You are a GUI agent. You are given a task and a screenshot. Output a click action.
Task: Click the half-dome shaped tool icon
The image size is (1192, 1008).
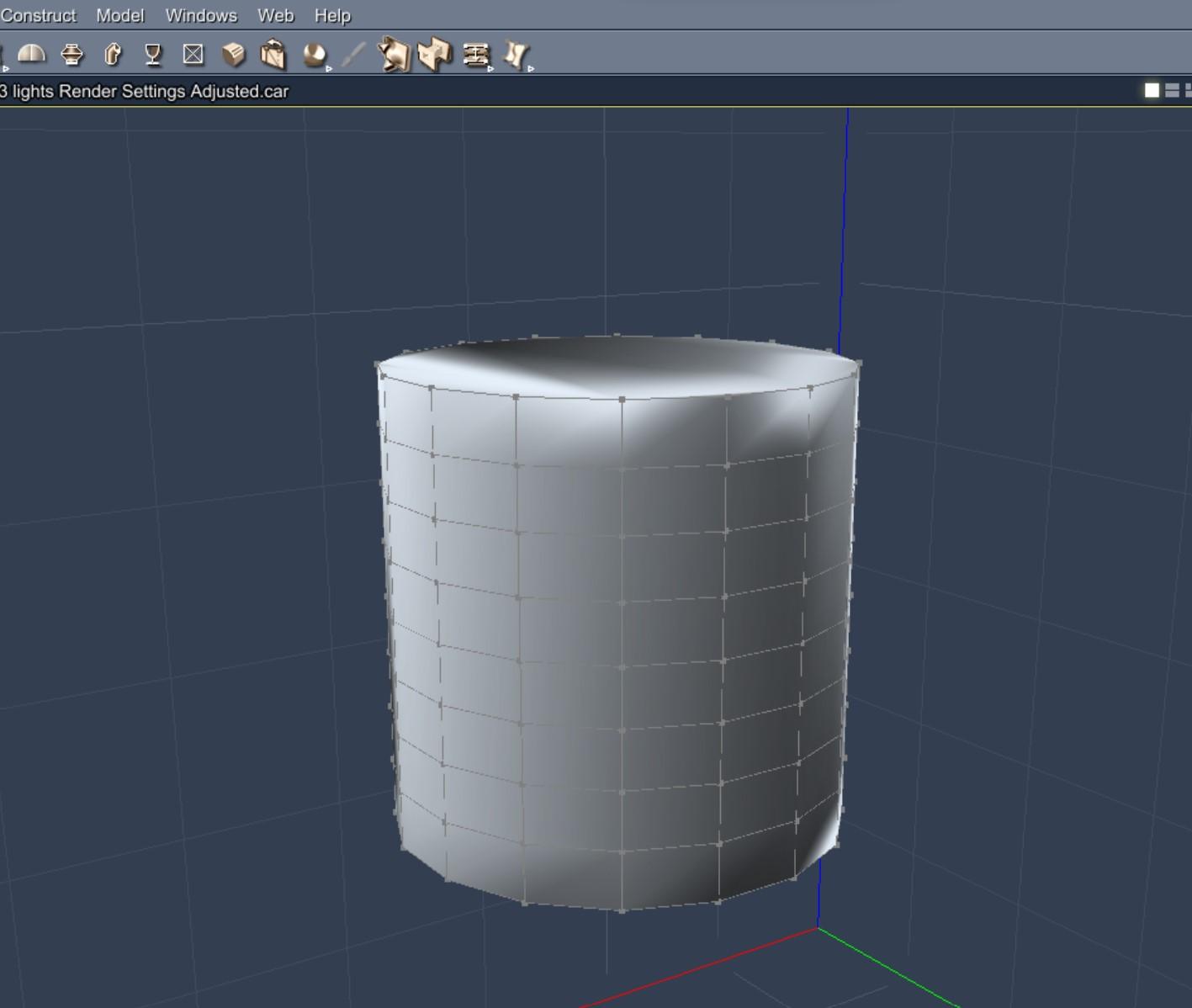click(x=31, y=55)
